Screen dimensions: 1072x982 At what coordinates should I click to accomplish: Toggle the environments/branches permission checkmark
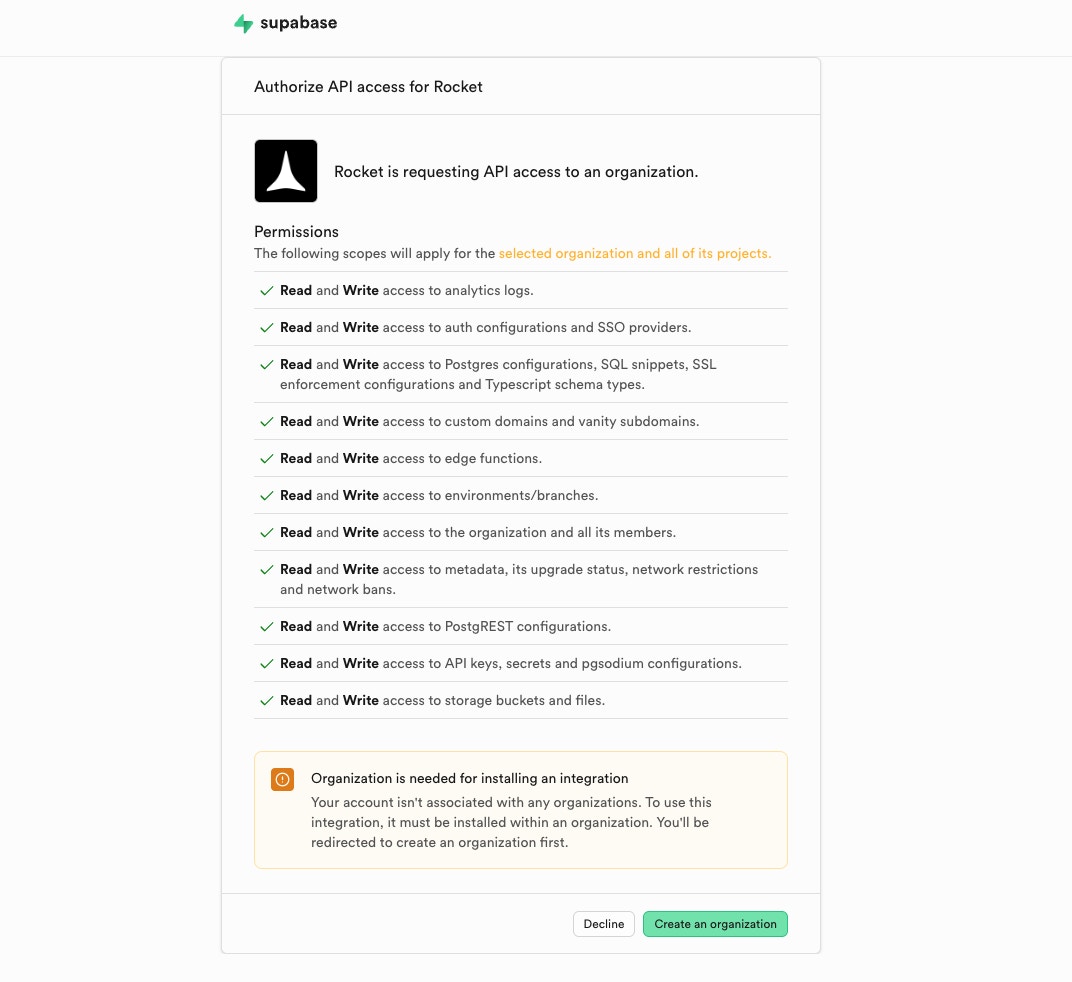tap(266, 495)
